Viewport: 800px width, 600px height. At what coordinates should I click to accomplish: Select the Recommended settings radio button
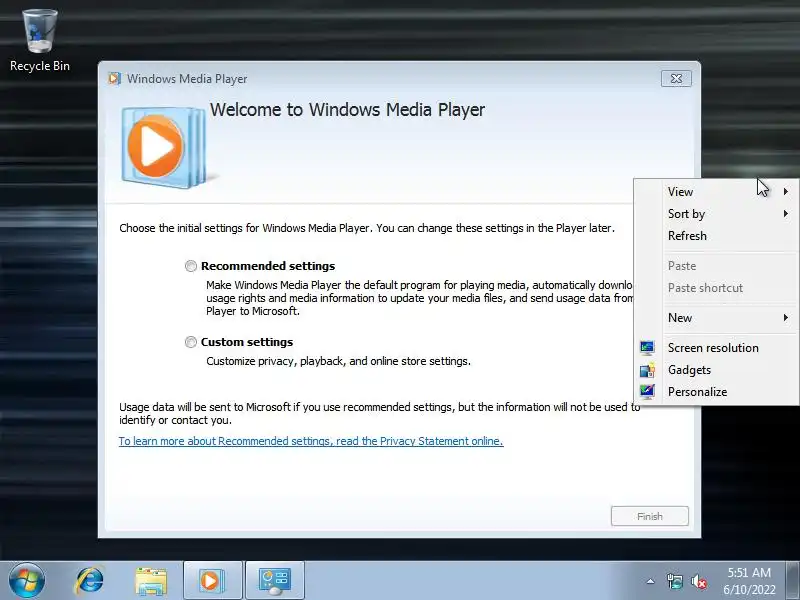[191, 266]
